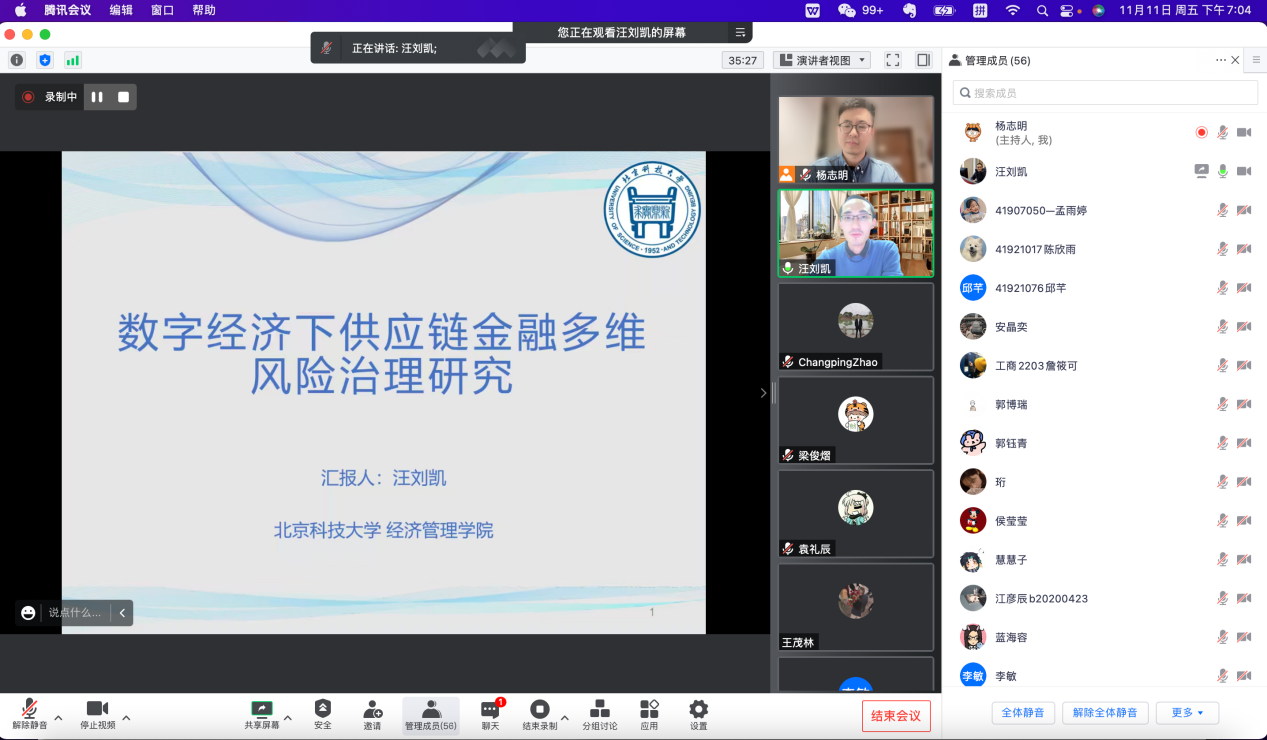Open the 编辑 menu in menu bar
Screen dimensions: 1267x740
point(121,10)
